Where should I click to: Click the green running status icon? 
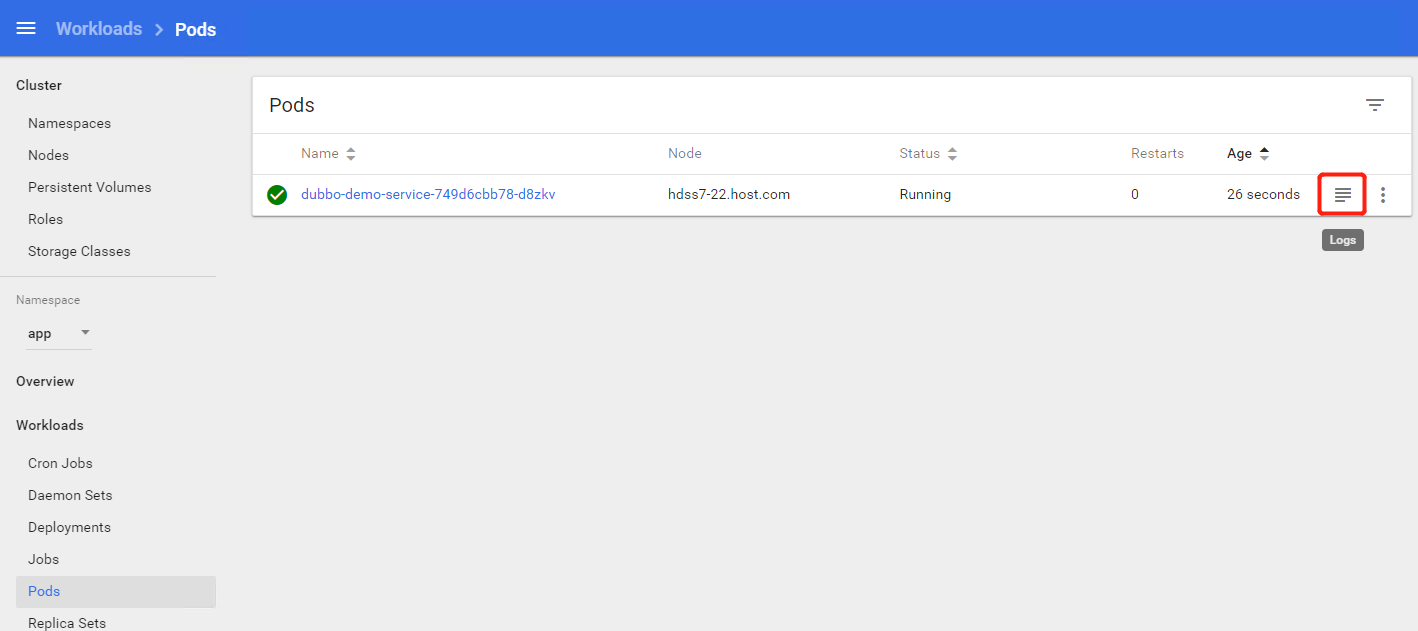click(277, 195)
